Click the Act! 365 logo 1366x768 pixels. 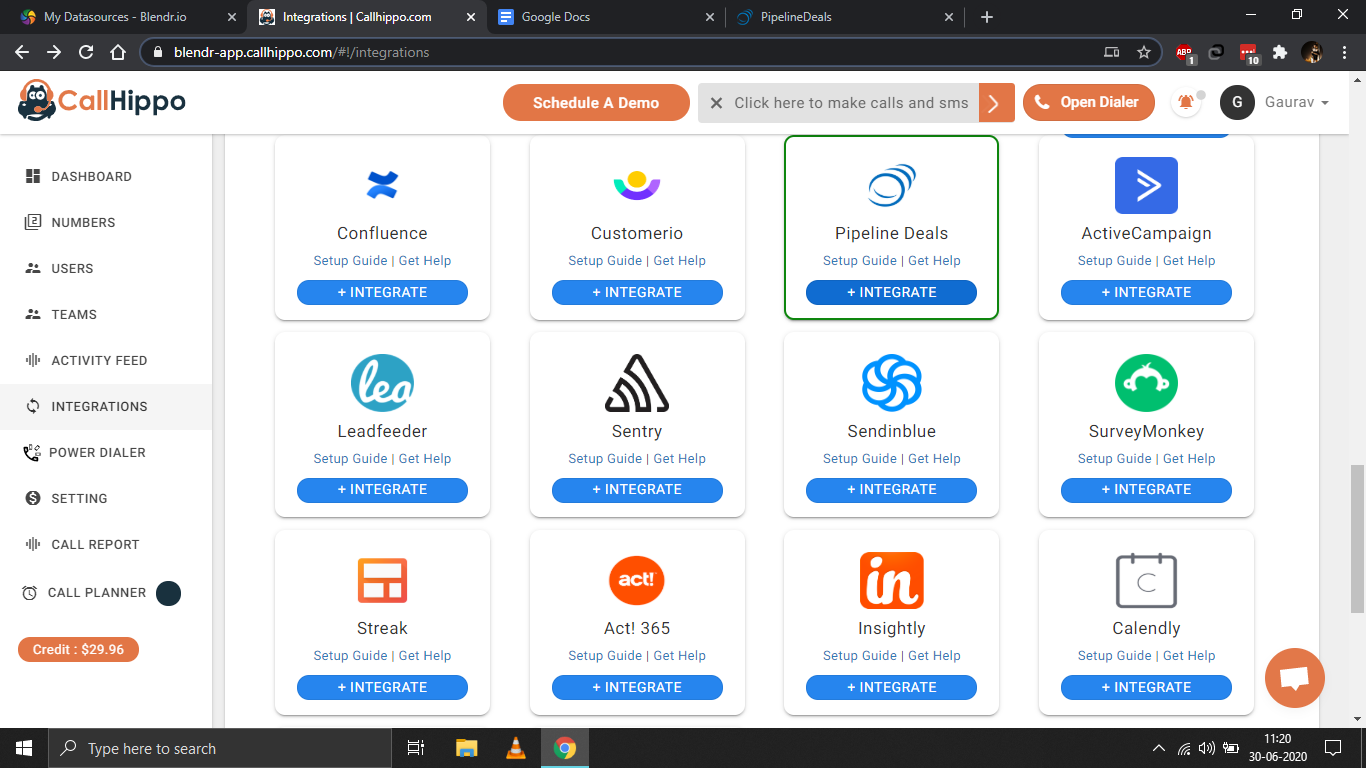coord(637,580)
